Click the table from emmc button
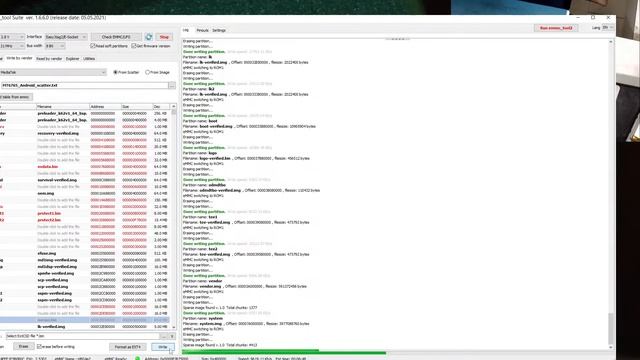The height and width of the screenshot is (360, 640). [16, 97]
